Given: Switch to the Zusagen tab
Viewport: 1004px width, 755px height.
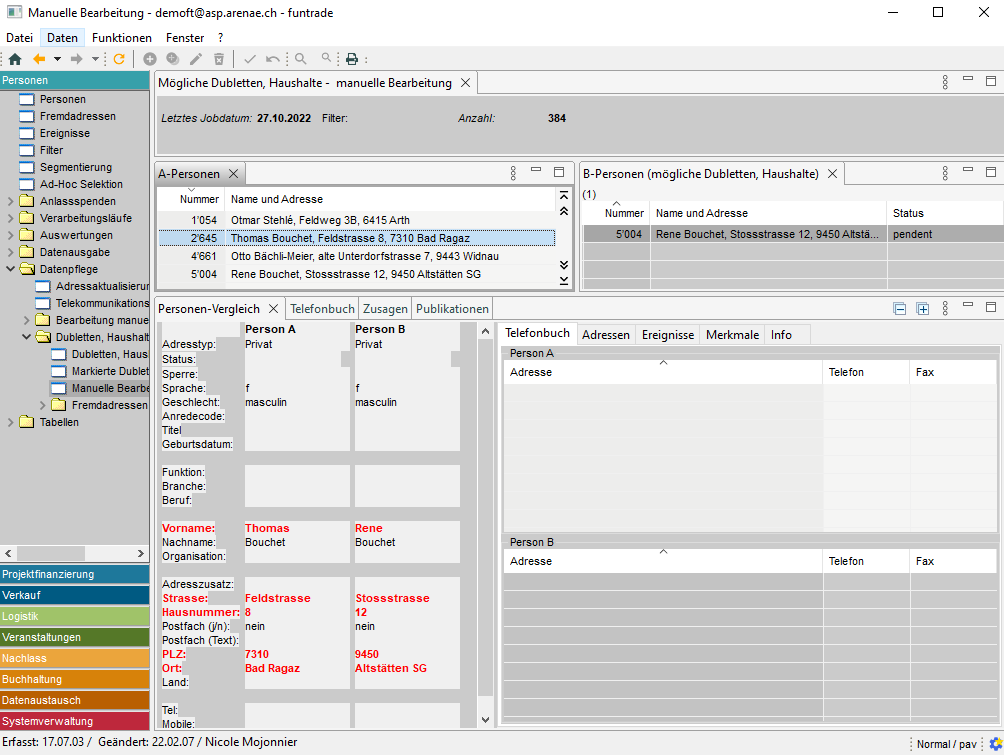Looking at the screenshot, I should (385, 309).
